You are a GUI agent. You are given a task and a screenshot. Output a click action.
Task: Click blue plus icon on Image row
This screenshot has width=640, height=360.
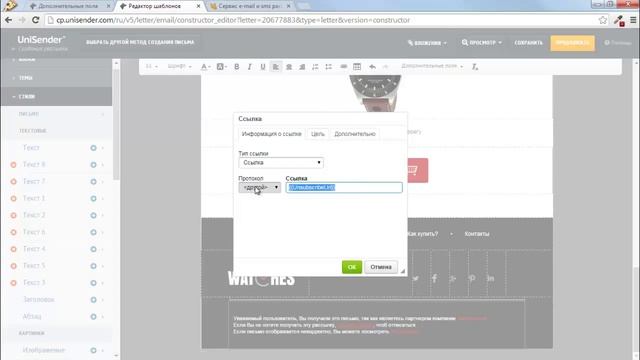tap(93, 350)
